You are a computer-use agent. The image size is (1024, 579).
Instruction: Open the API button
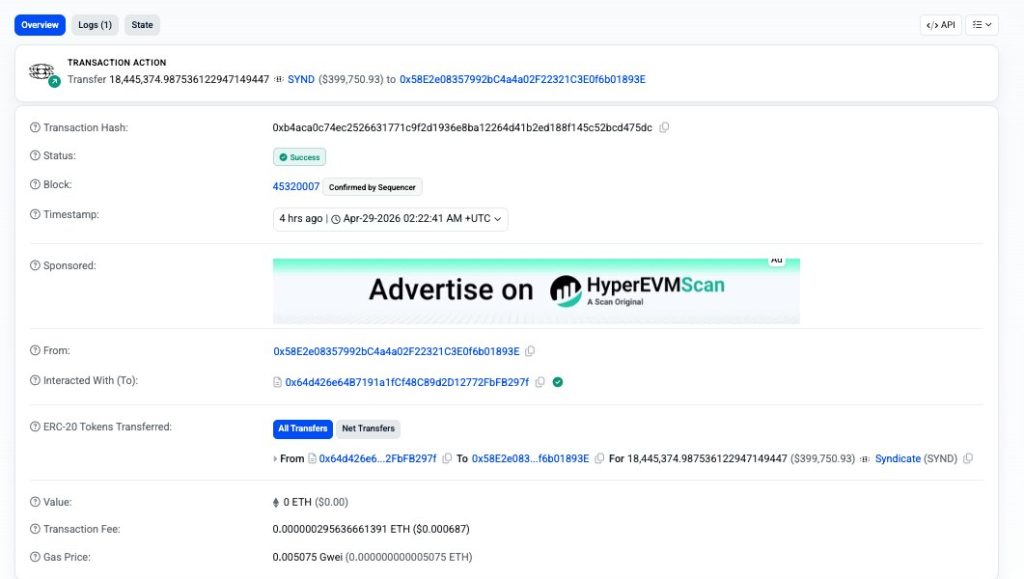click(940, 24)
